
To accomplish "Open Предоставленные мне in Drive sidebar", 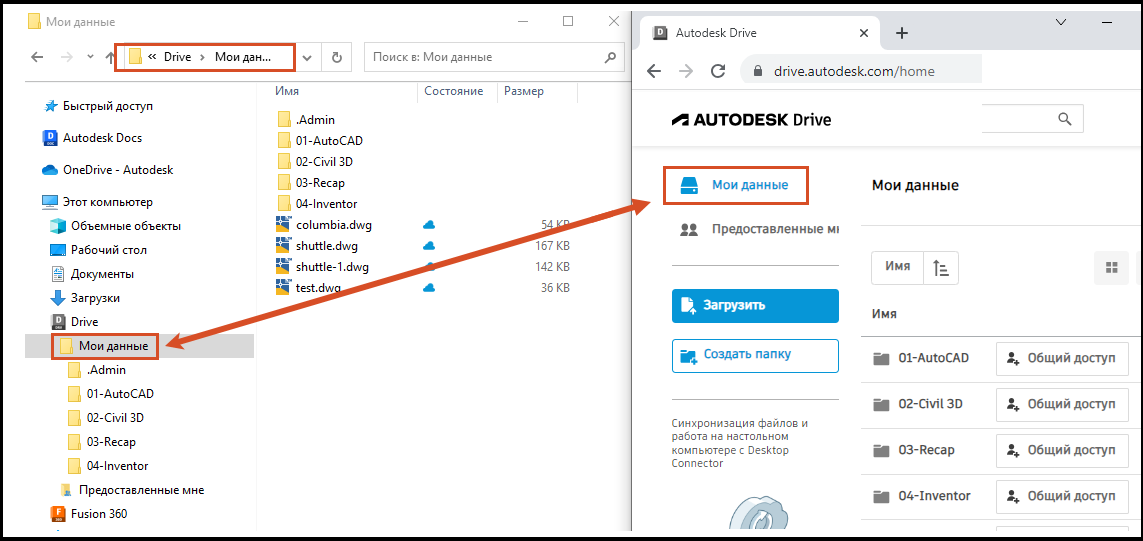I will [x=758, y=230].
